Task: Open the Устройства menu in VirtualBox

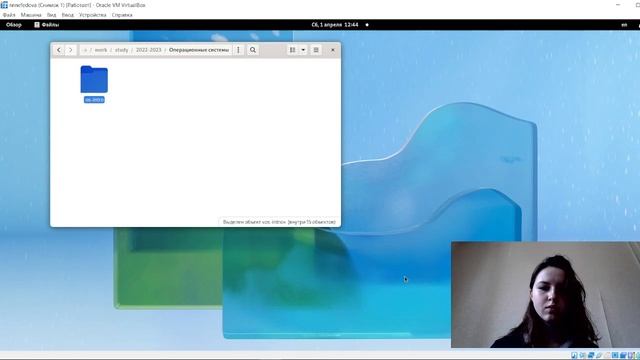Action: coord(93,15)
